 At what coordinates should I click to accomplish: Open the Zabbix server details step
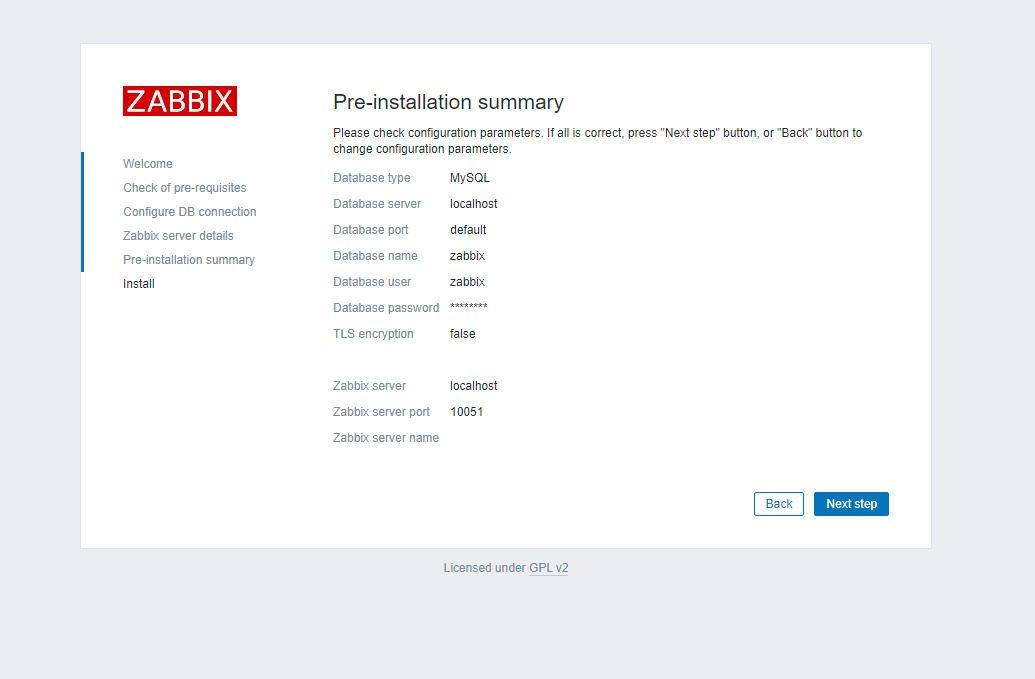pos(178,236)
